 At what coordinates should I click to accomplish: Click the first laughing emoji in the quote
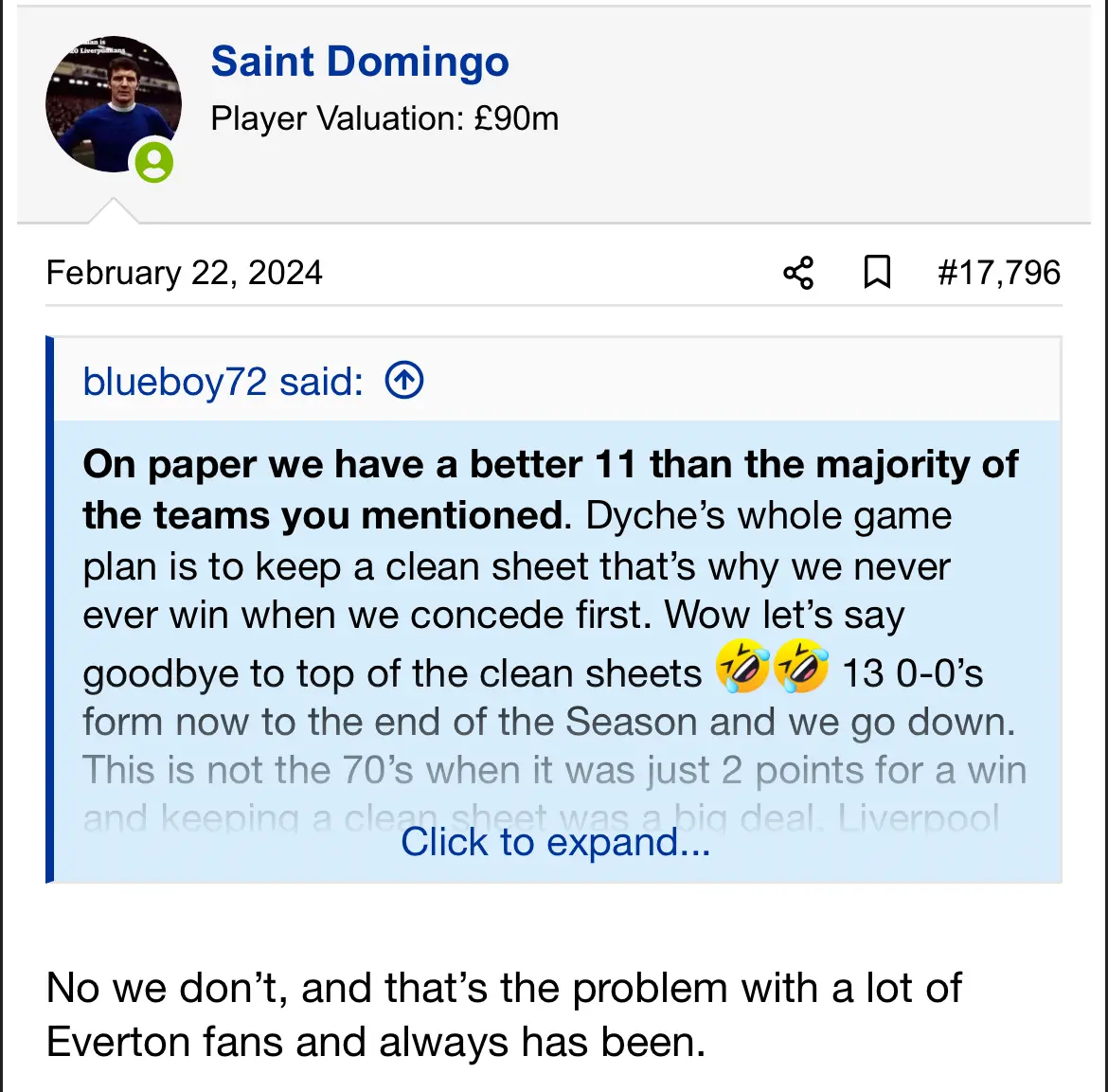point(742,667)
